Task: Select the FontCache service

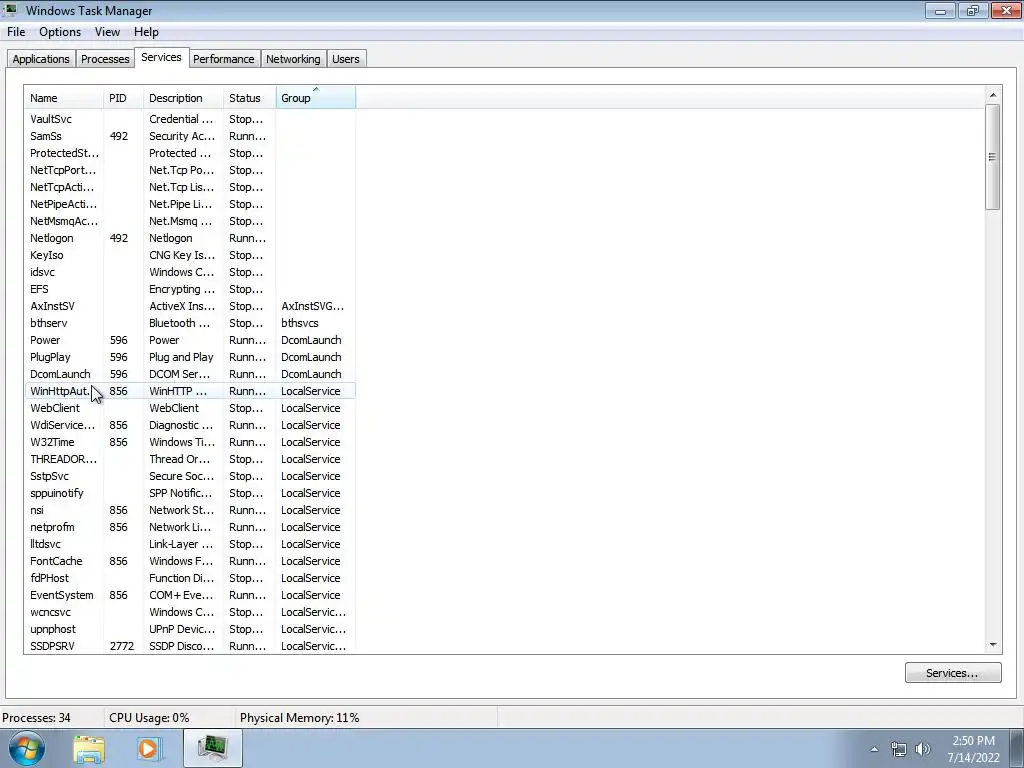Action: tap(56, 560)
